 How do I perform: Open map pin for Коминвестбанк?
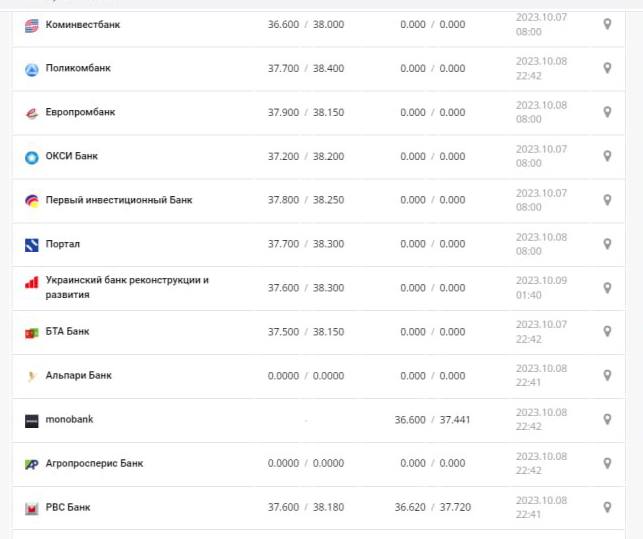coord(607,24)
